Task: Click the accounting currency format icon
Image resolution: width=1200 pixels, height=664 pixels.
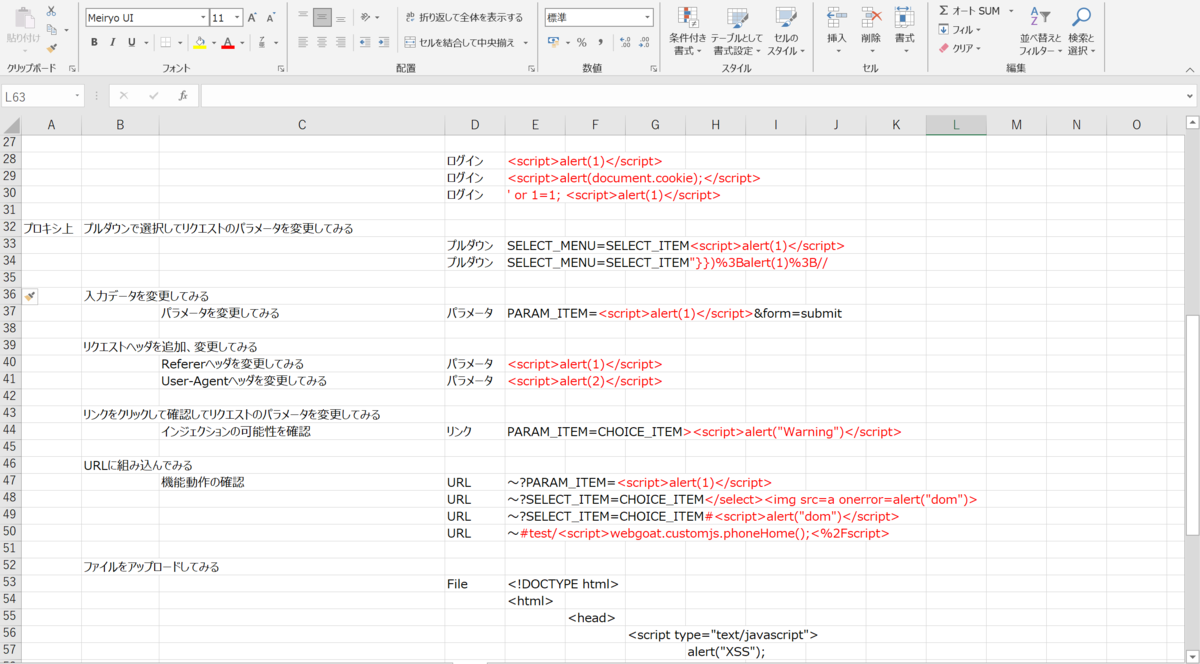Action: click(x=553, y=42)
